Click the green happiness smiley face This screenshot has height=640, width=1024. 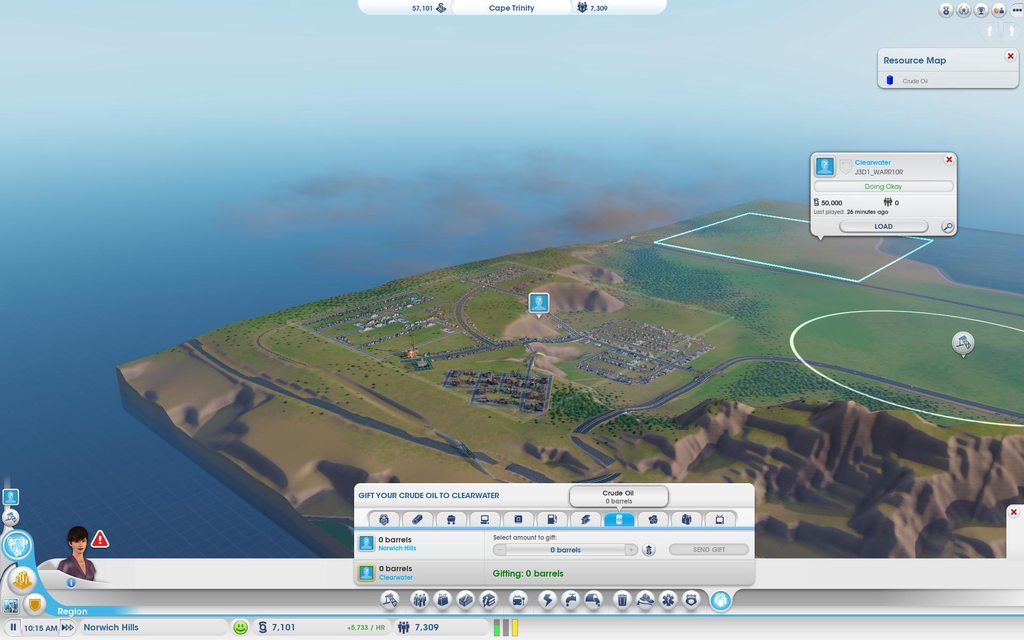click(x=240, y=628)
